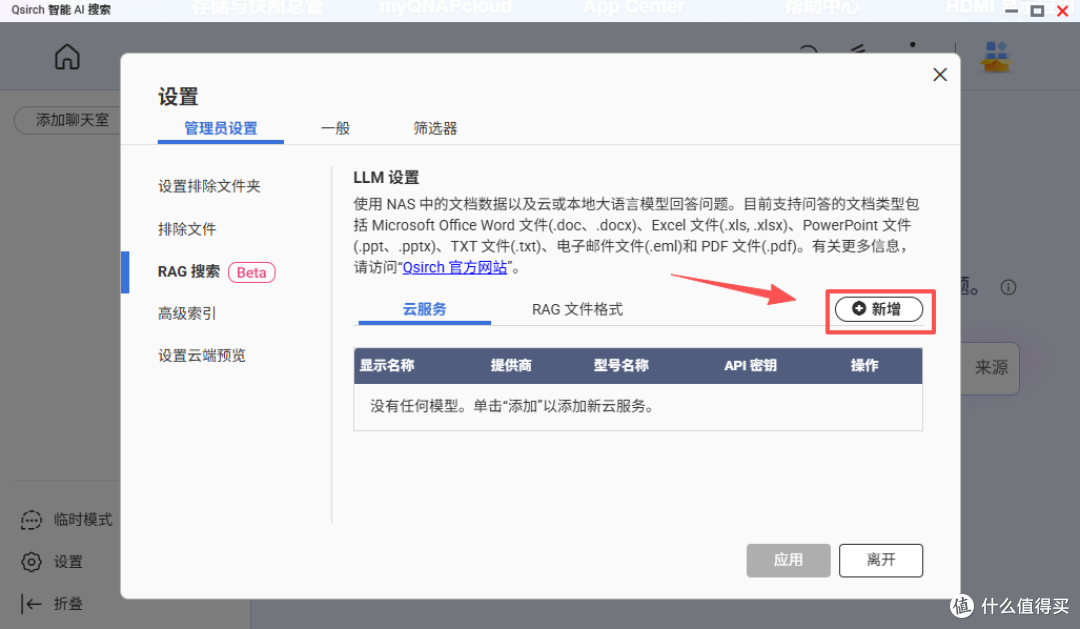Click the 离开 button
This screenshot has width=1080, height=629.
click(881, 560)
